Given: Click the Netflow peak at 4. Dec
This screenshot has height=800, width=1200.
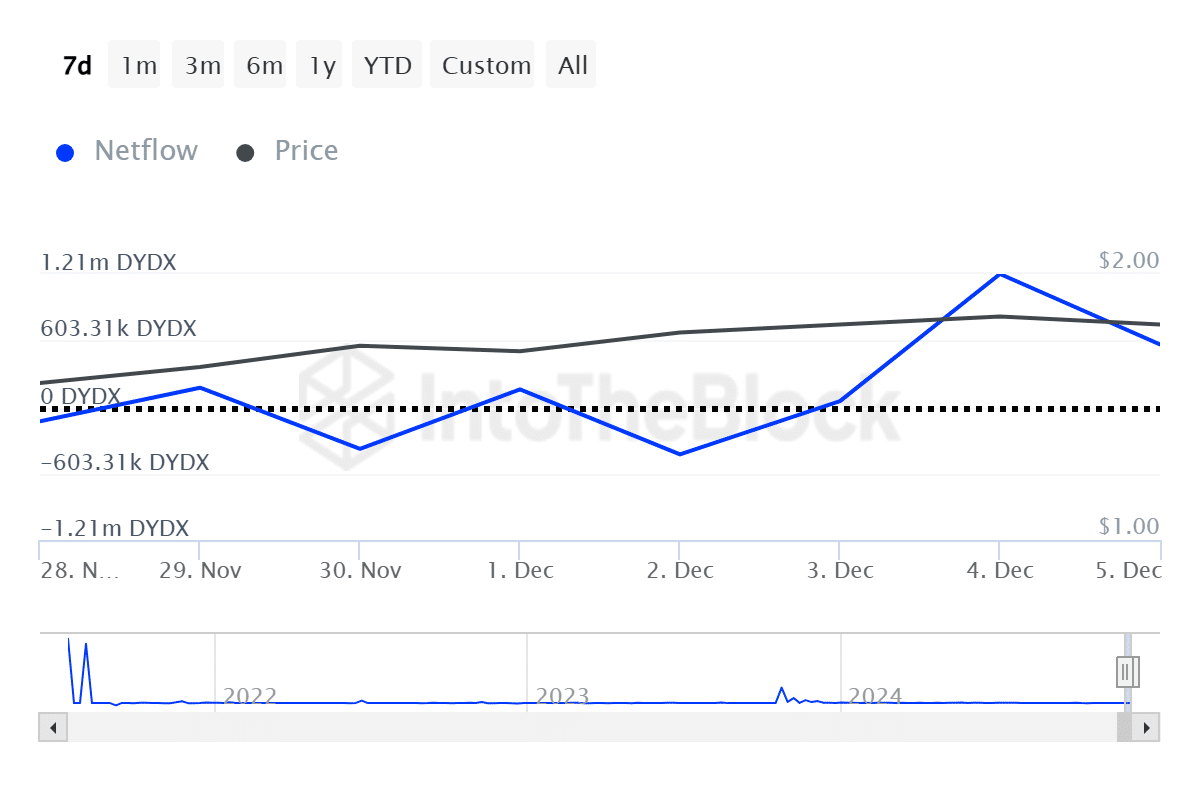Looking at the screenshot, I should [1000, 274].
